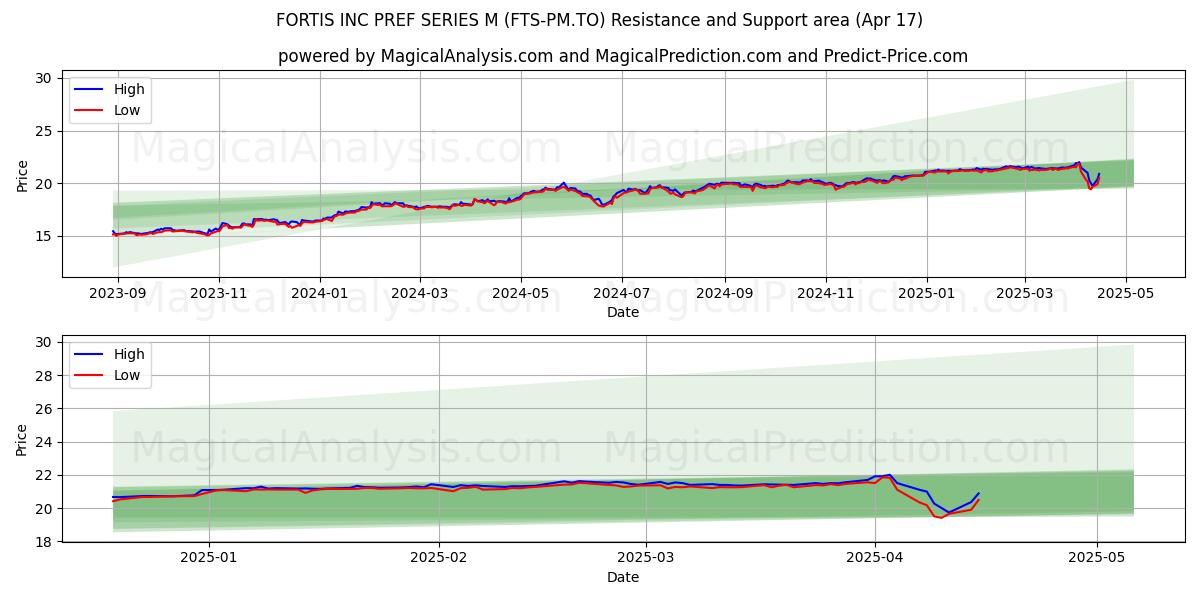Click the 2023-09 x-axis label in top chart
Screen dimensions: 1200x600
(x=118, y=294)
